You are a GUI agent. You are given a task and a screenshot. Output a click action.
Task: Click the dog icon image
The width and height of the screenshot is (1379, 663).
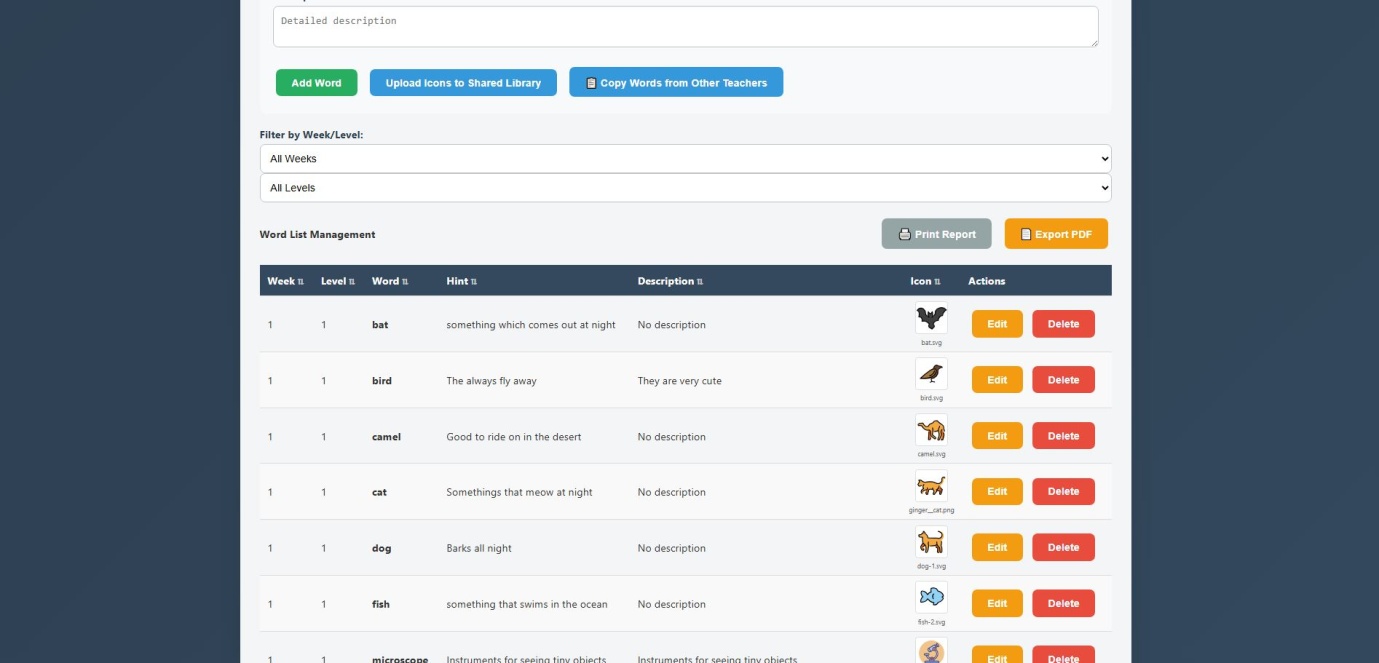click(931, 542)
